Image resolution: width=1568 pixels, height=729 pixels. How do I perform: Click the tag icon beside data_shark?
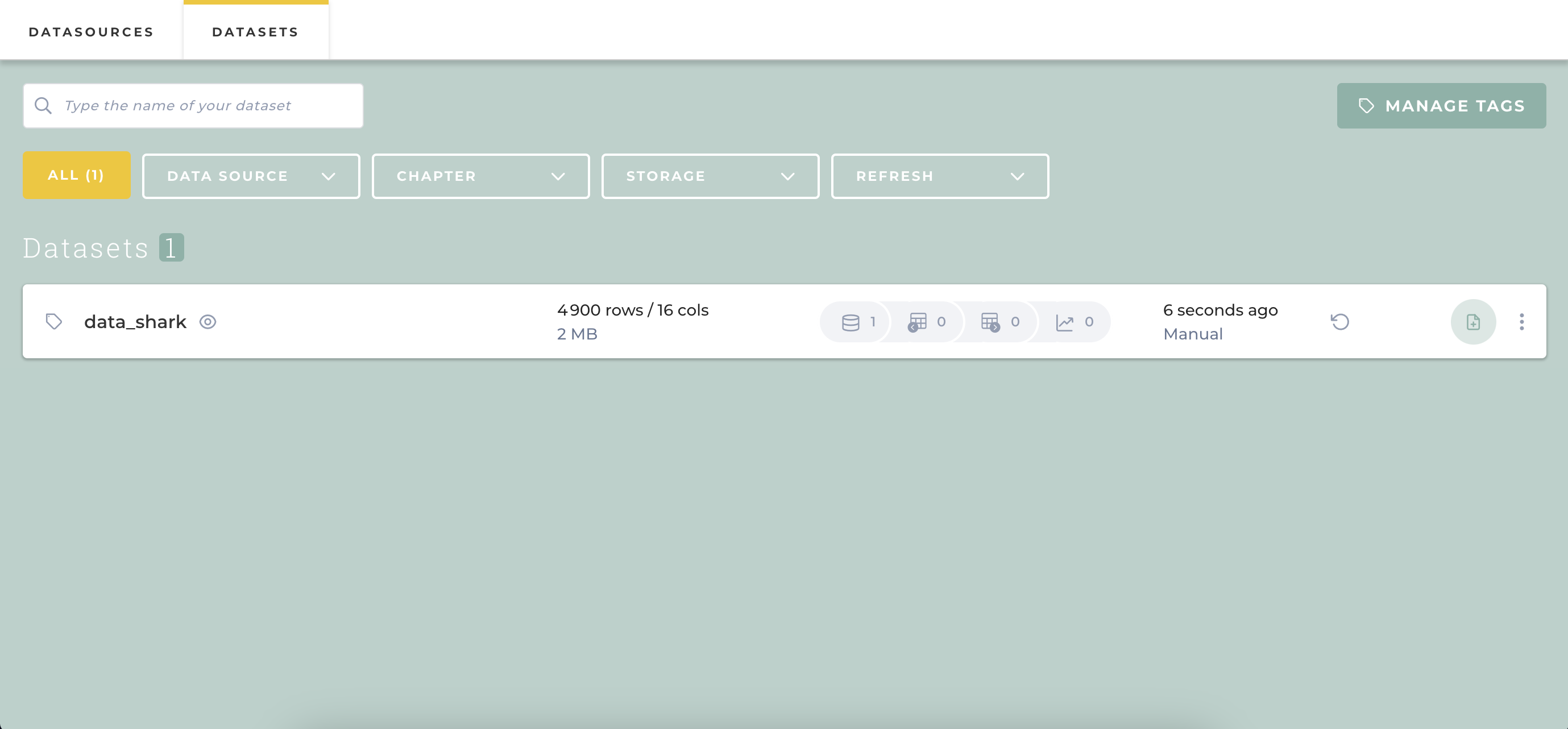click(54, 321)
